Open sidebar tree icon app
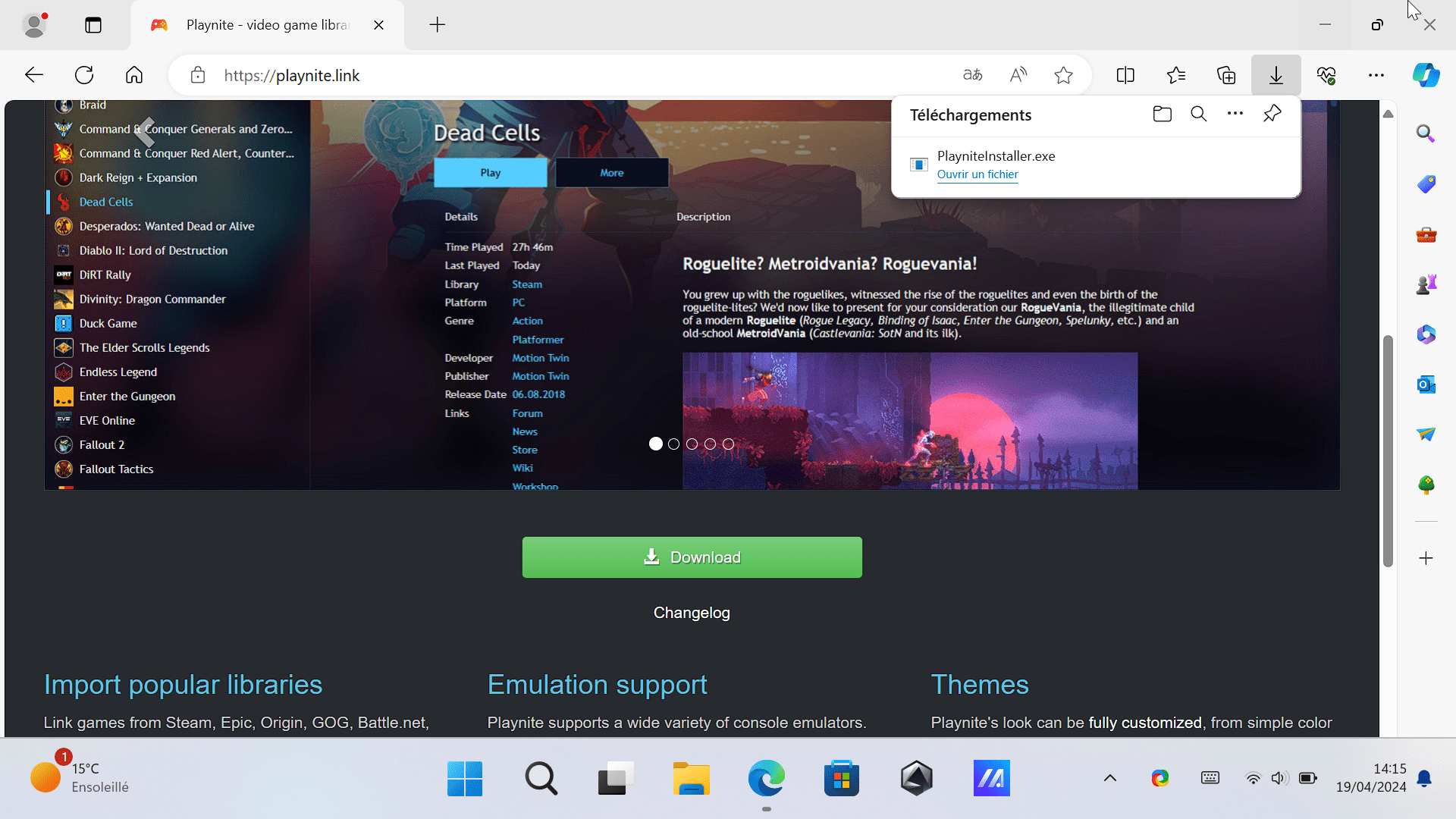This screenshot has width=1456, height=819. [1426, 485]
